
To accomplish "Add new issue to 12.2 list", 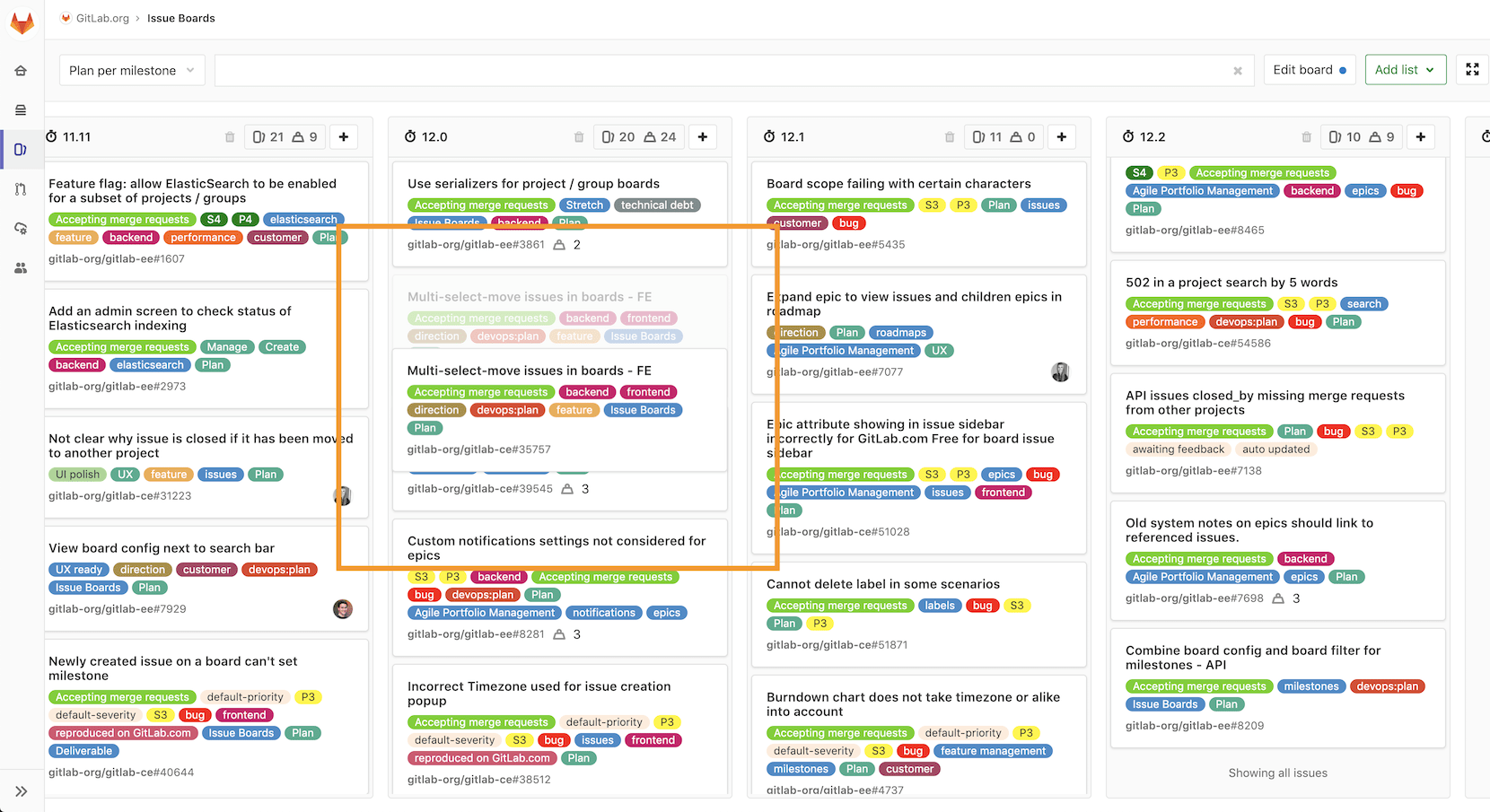I will click(1421, 137).
